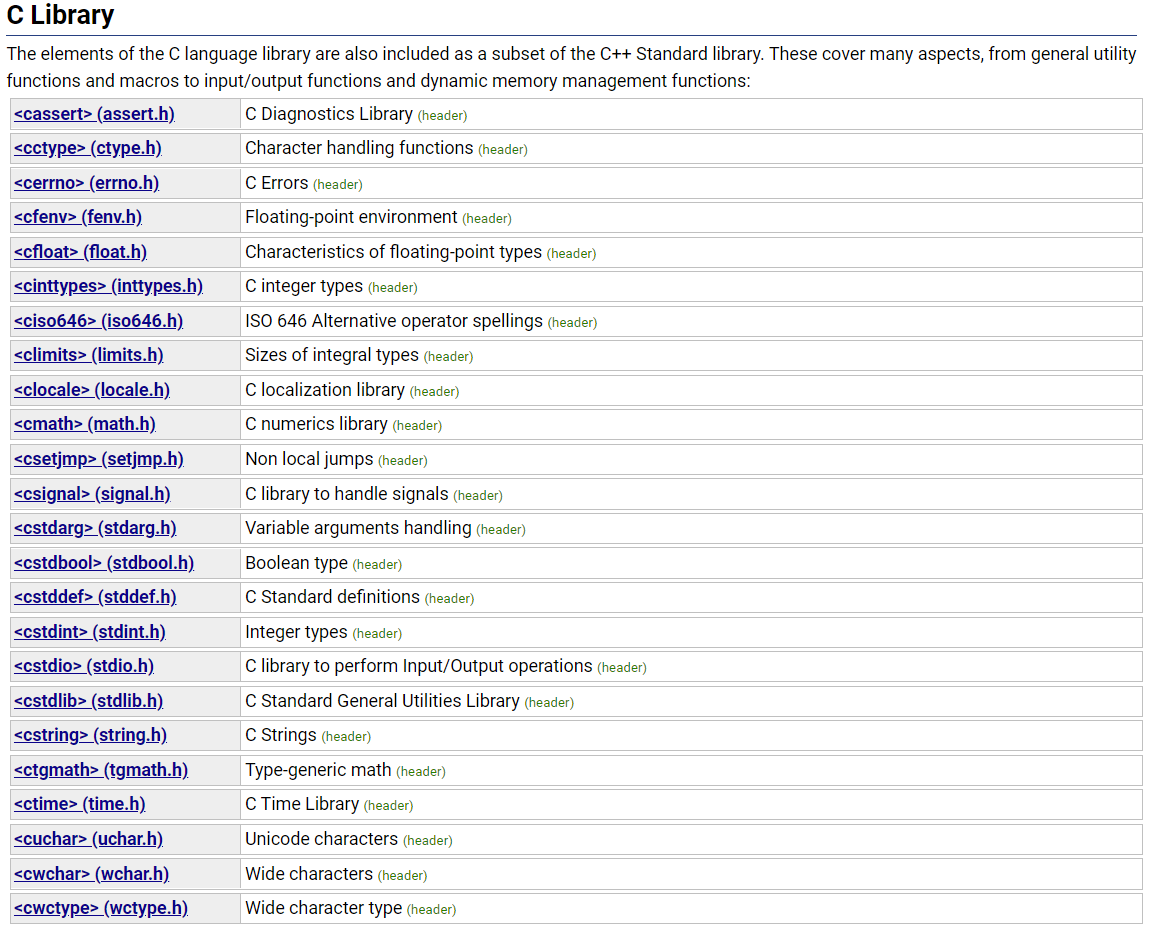Open the <ctgmath> (tgmath.h) link

101,769
